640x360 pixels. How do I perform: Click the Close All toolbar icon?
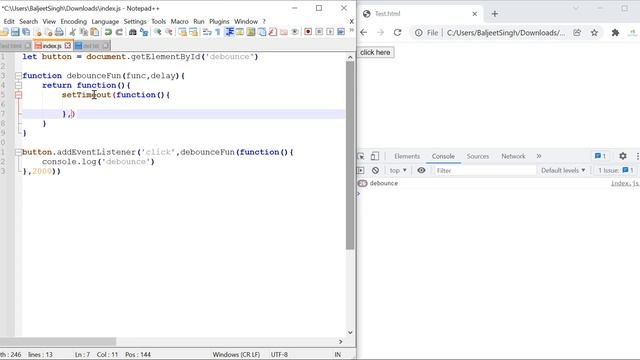coord(49,32)
